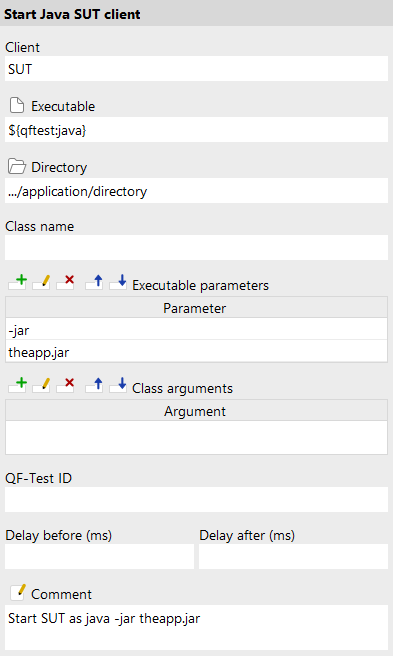
Task: Select the theapp.jar parameter row
Action: 196,351
